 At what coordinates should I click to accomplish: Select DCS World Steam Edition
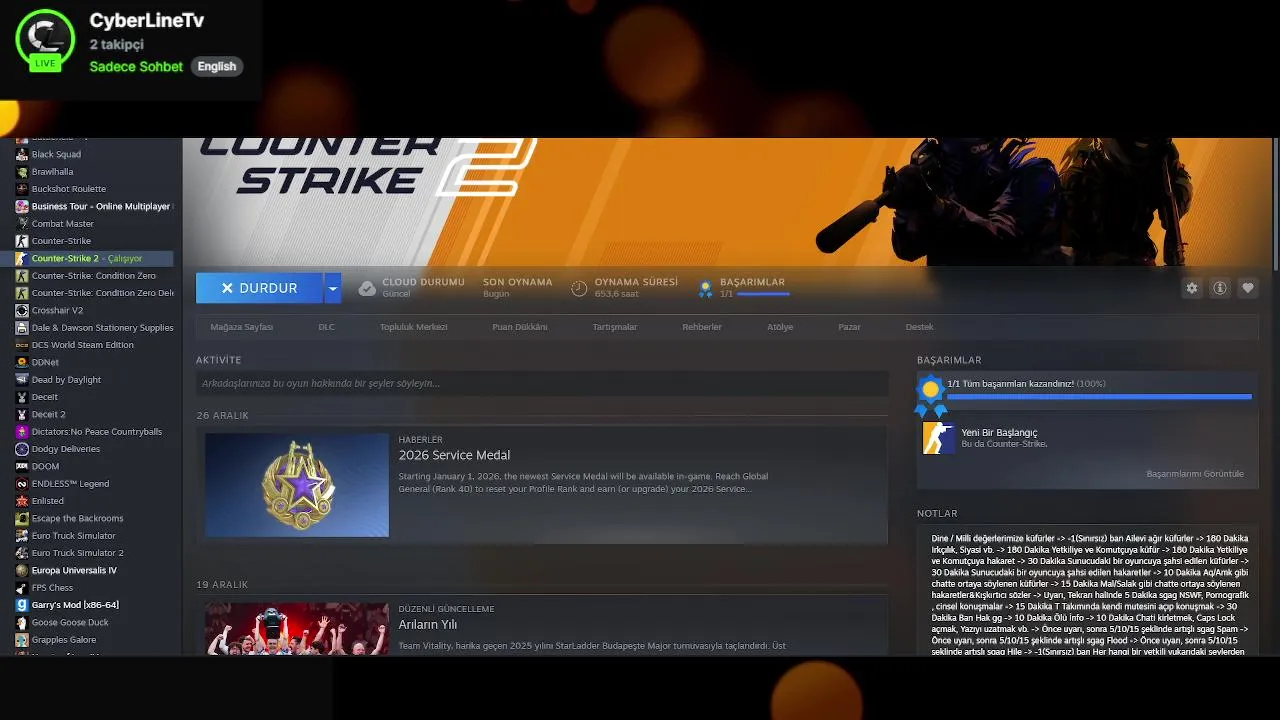tap(82, 345)
